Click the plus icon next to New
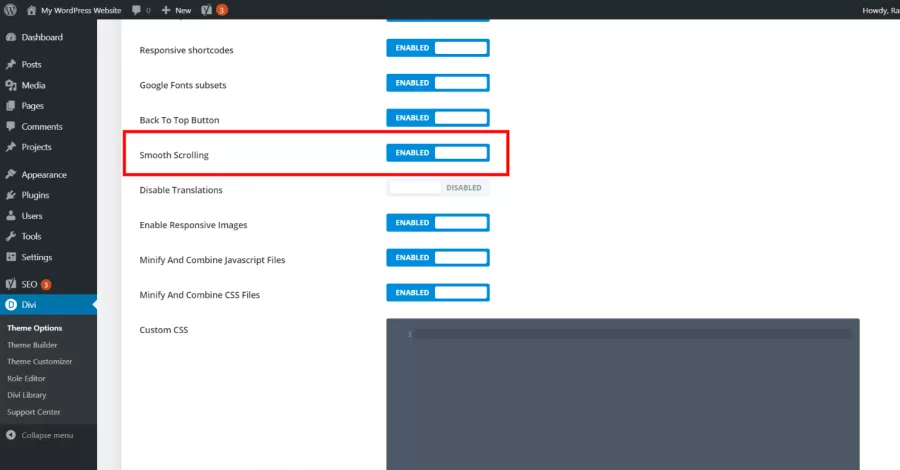 [166, 10]
